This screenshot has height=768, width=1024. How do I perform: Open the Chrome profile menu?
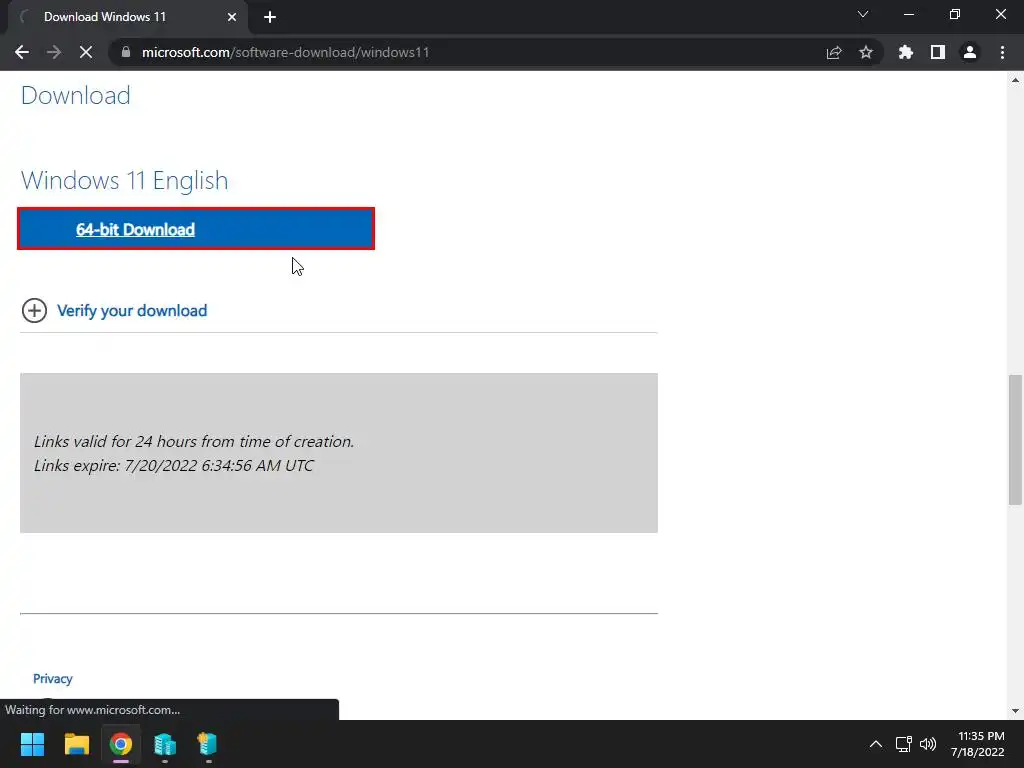pyautogui.click(x=970, y=52)
